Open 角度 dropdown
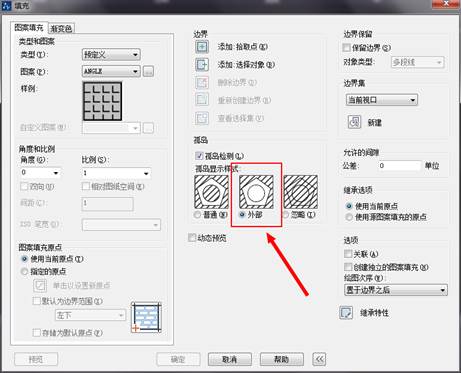The width and height of the screenshot is (461, 373). [40, 173]
